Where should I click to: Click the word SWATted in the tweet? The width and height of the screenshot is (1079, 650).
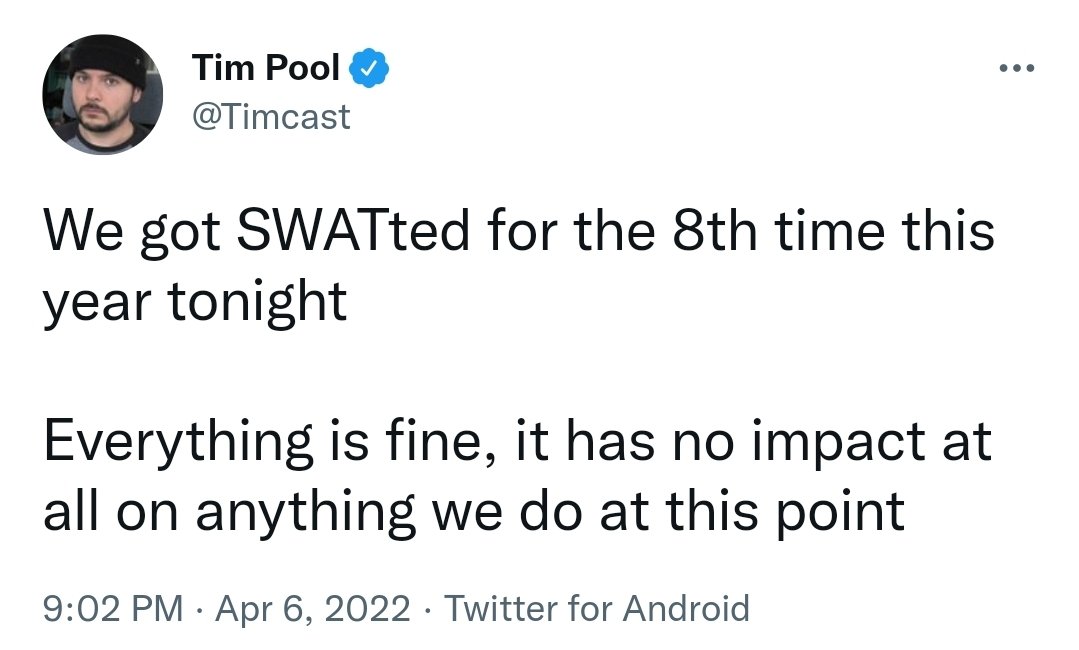tap(353, 230)
